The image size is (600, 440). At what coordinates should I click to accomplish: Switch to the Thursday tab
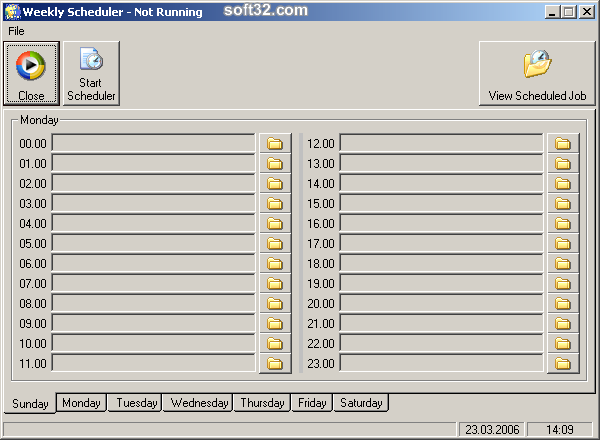262,403
